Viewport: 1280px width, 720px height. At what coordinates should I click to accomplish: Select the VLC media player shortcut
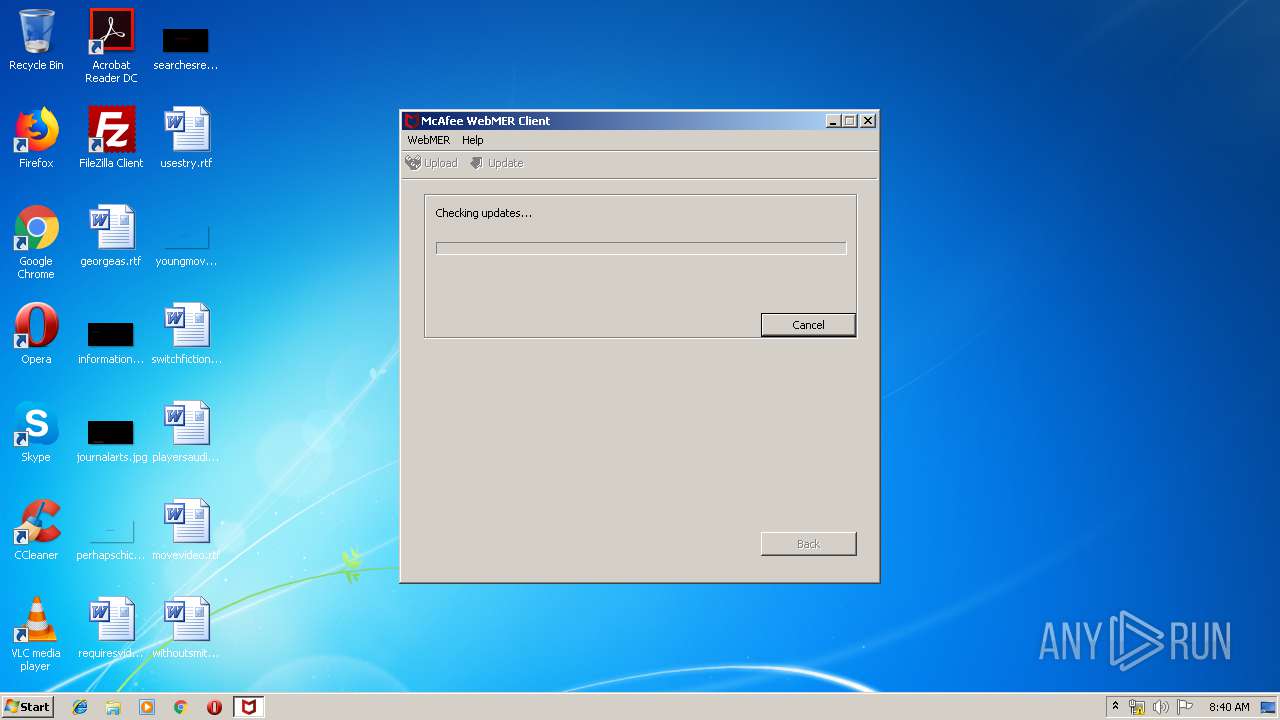36,634
